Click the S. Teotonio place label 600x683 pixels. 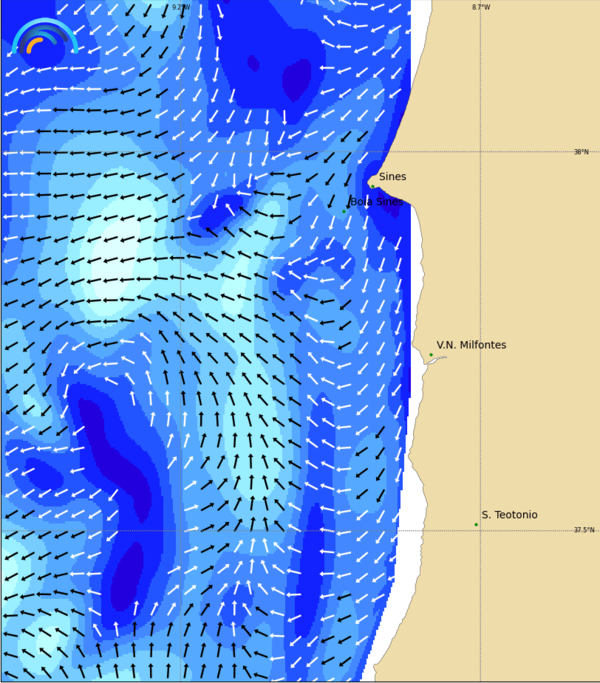509,515
